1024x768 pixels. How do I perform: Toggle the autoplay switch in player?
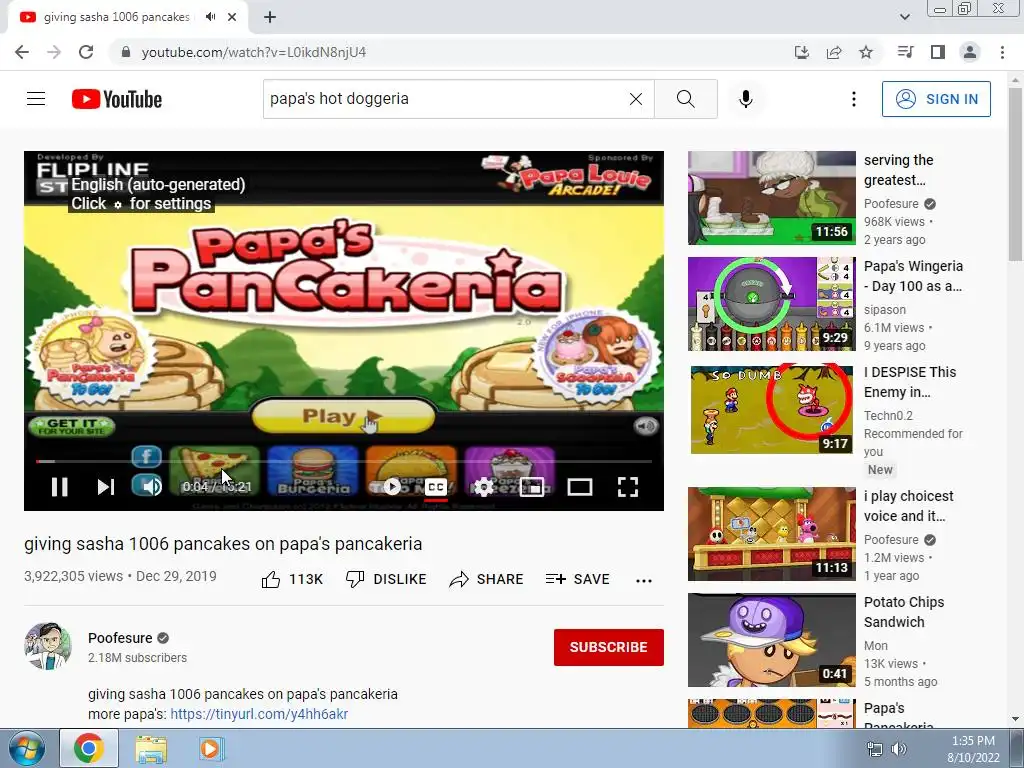coord(391,487)
